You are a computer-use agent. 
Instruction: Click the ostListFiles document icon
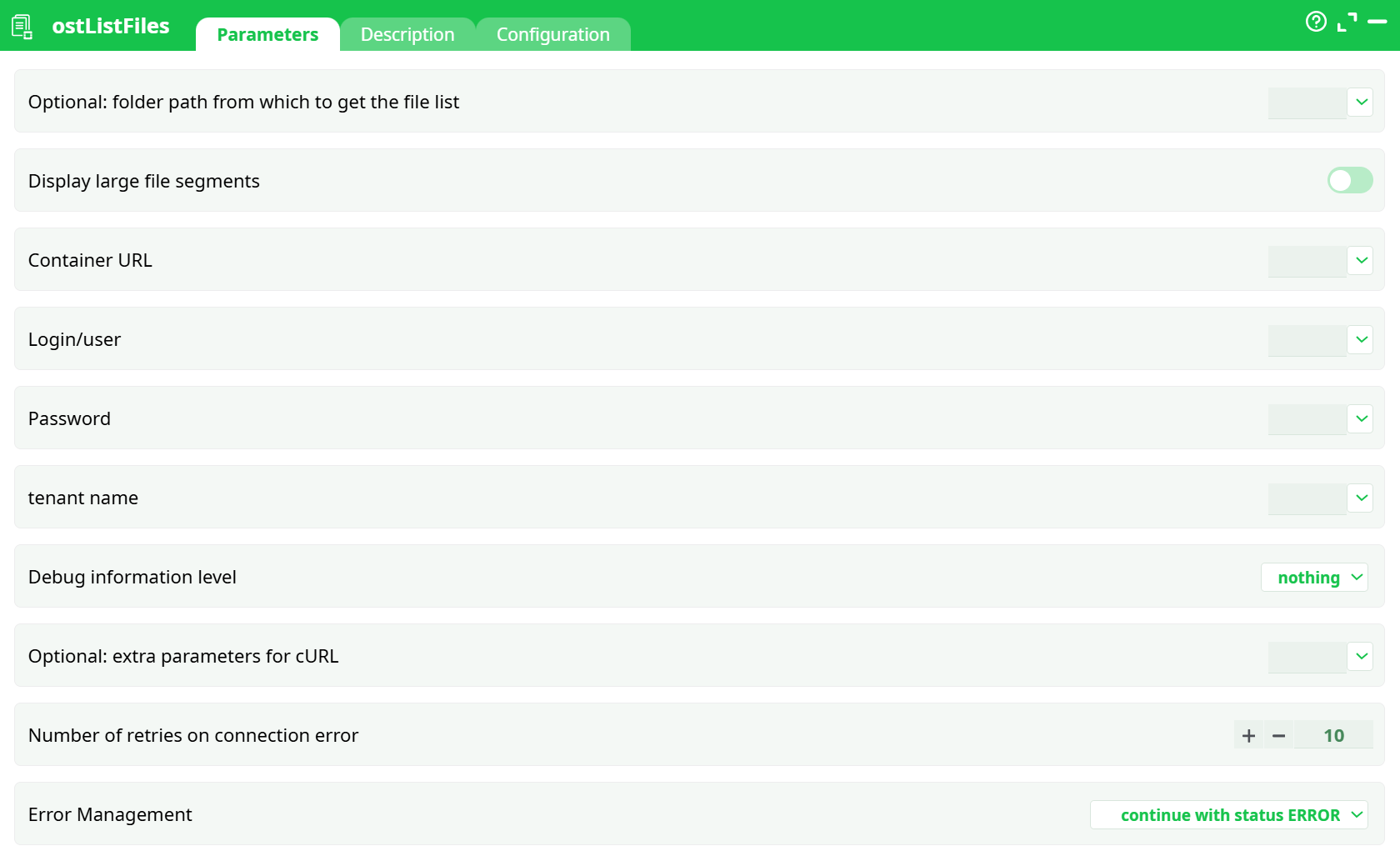coord(22,26)
